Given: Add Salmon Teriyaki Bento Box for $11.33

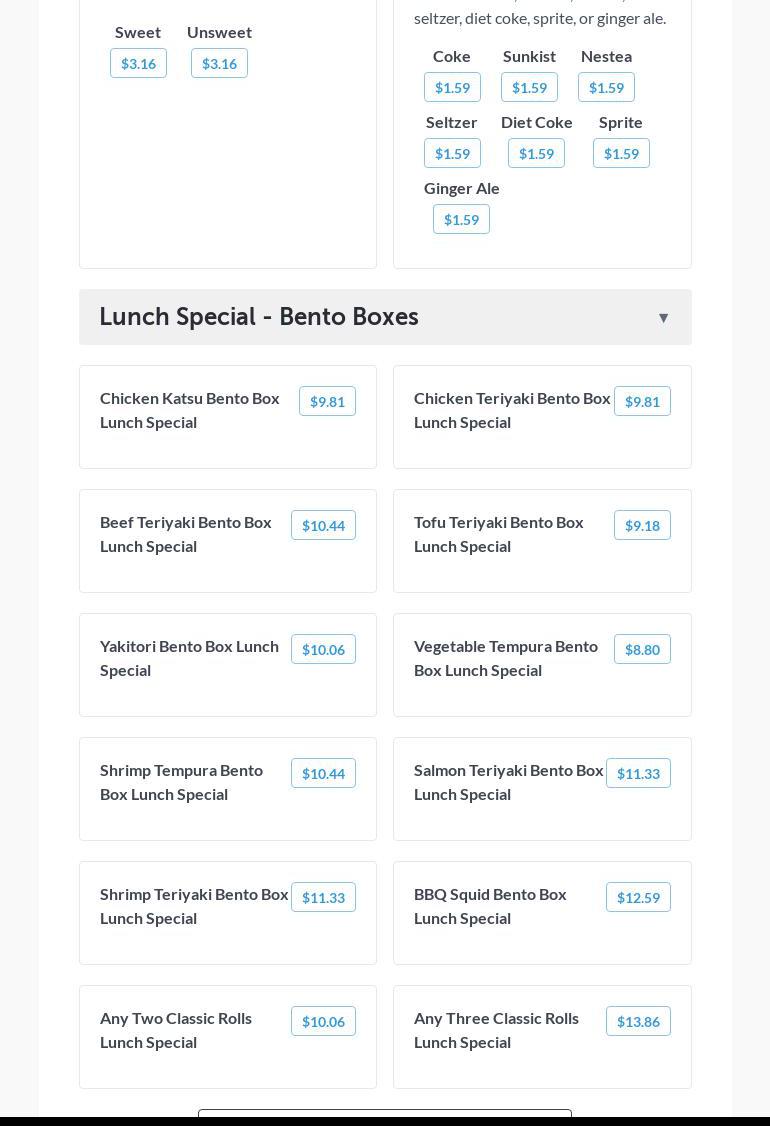Looking at the screenshot, I should (638, 773).
